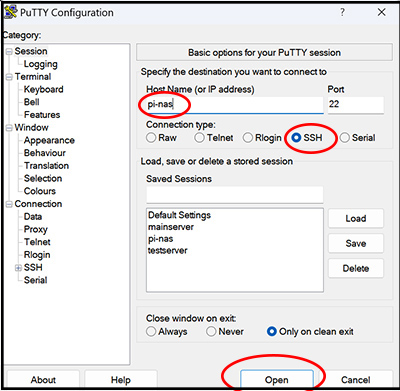Collapse the Window category tree
Viewport: 400px width, 391px height.
[x=9, y=128]
